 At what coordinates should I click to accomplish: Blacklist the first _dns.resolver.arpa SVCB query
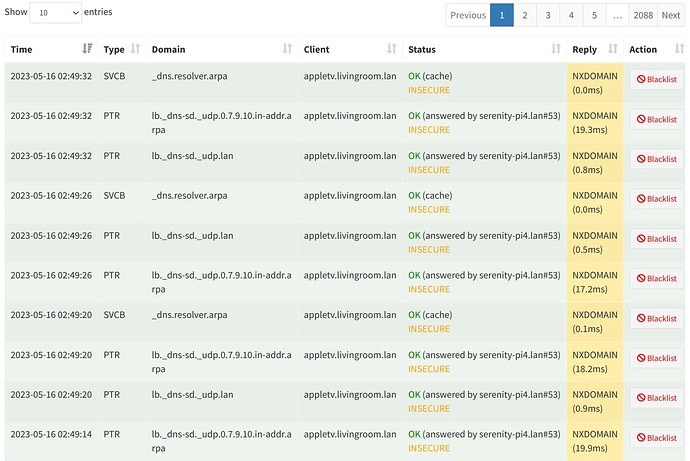point(656,79)
